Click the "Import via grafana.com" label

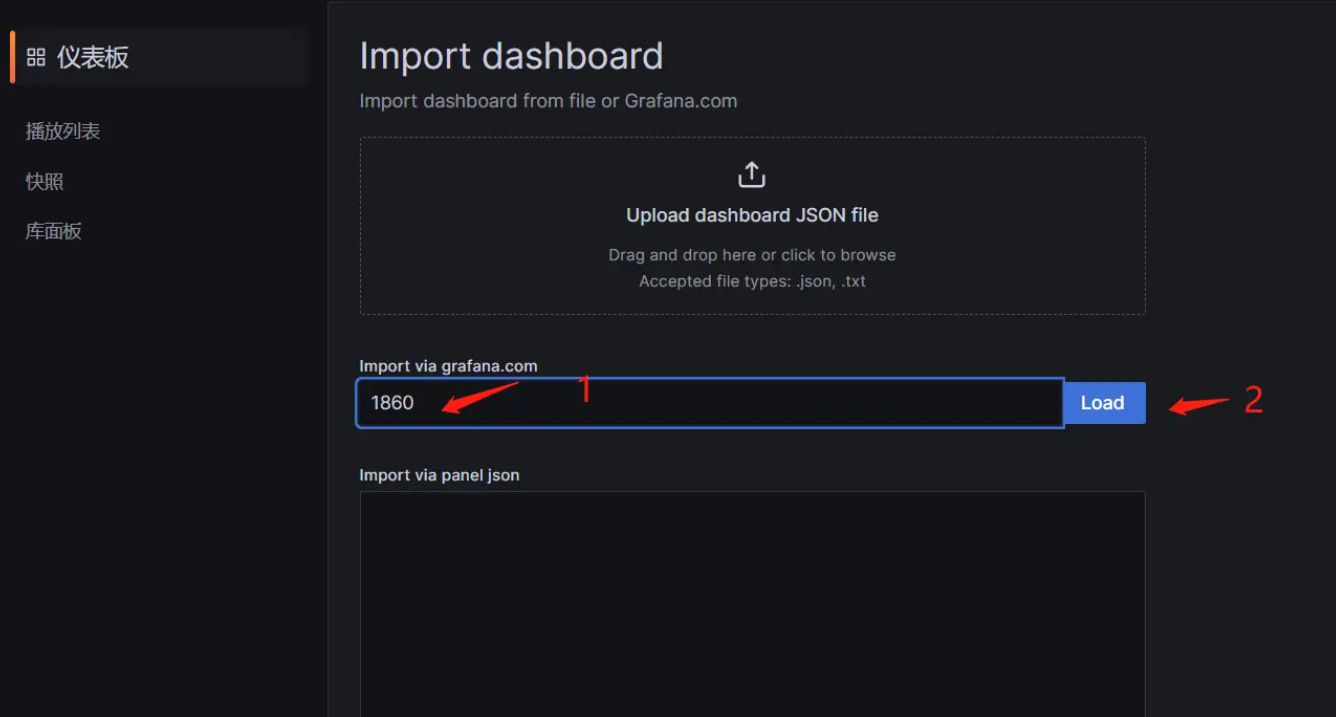[x=448, y=366]
